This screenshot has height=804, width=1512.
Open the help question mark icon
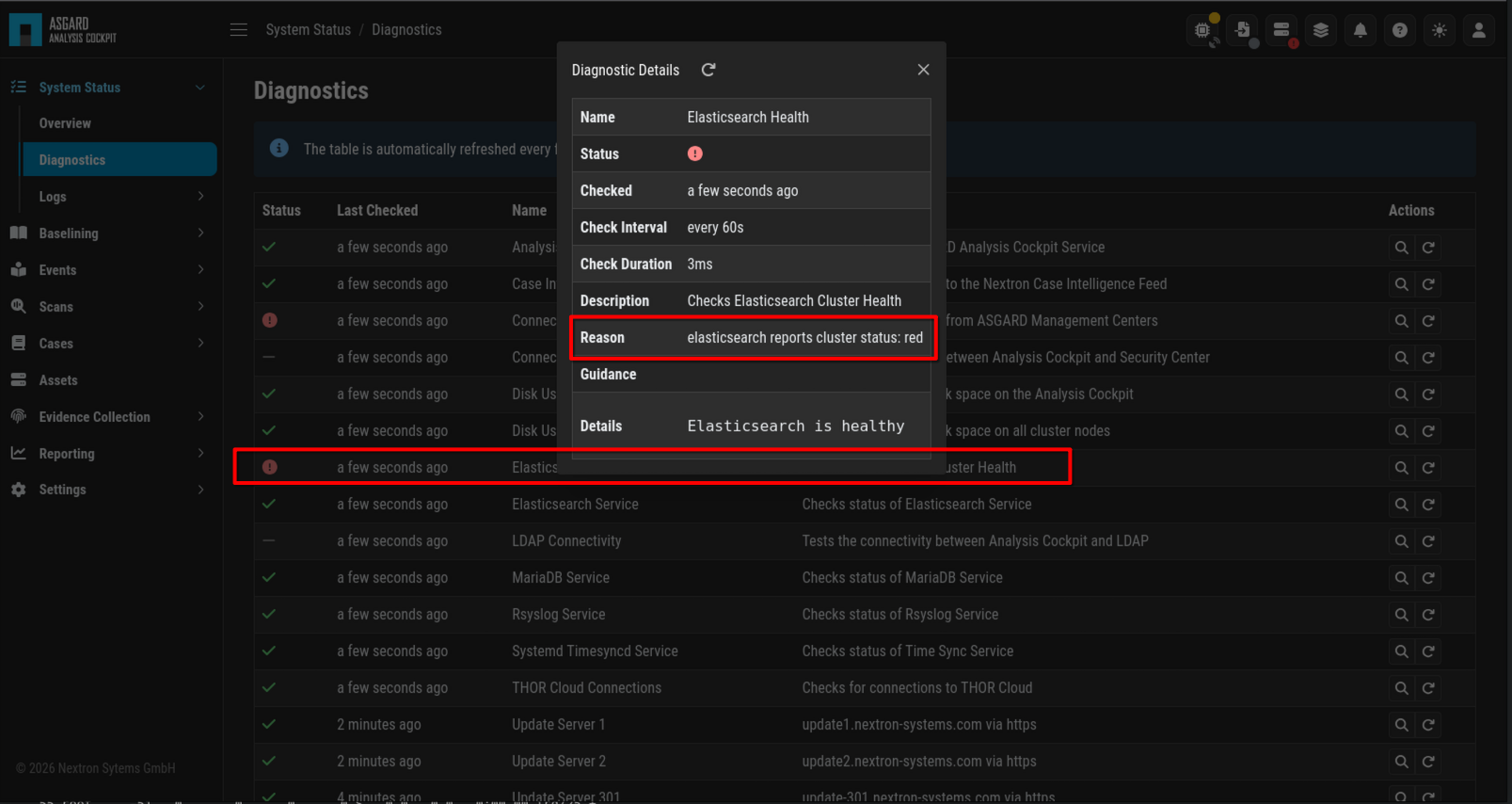pyautogui.click(x=1399, y=30)
